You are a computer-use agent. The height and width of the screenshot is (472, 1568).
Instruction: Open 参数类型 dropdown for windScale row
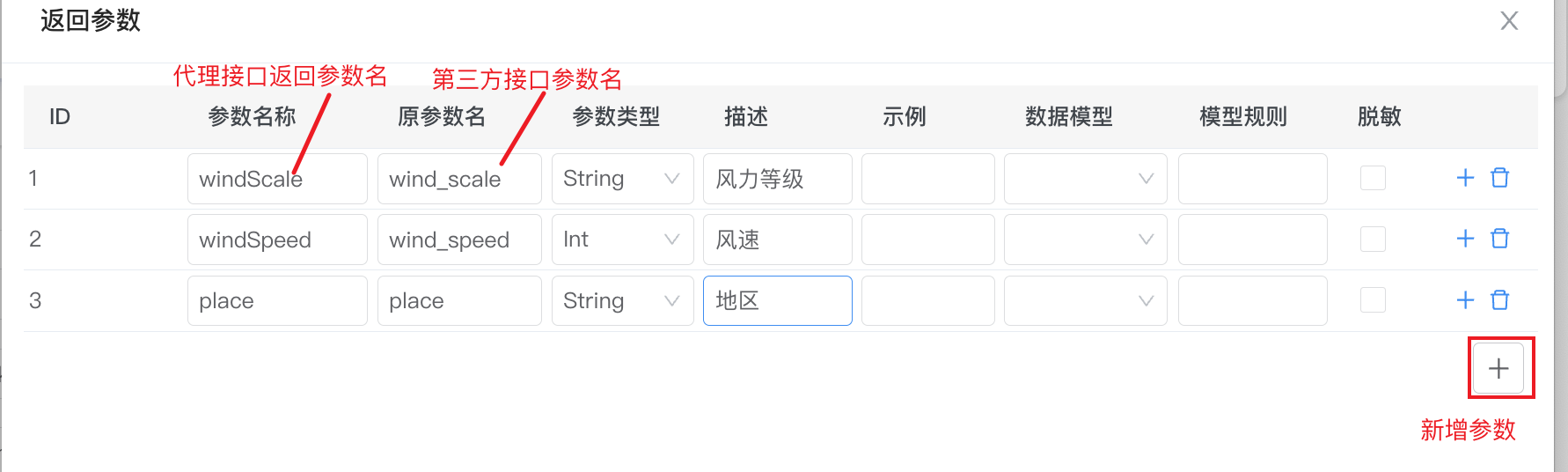[x=622, y=179]
